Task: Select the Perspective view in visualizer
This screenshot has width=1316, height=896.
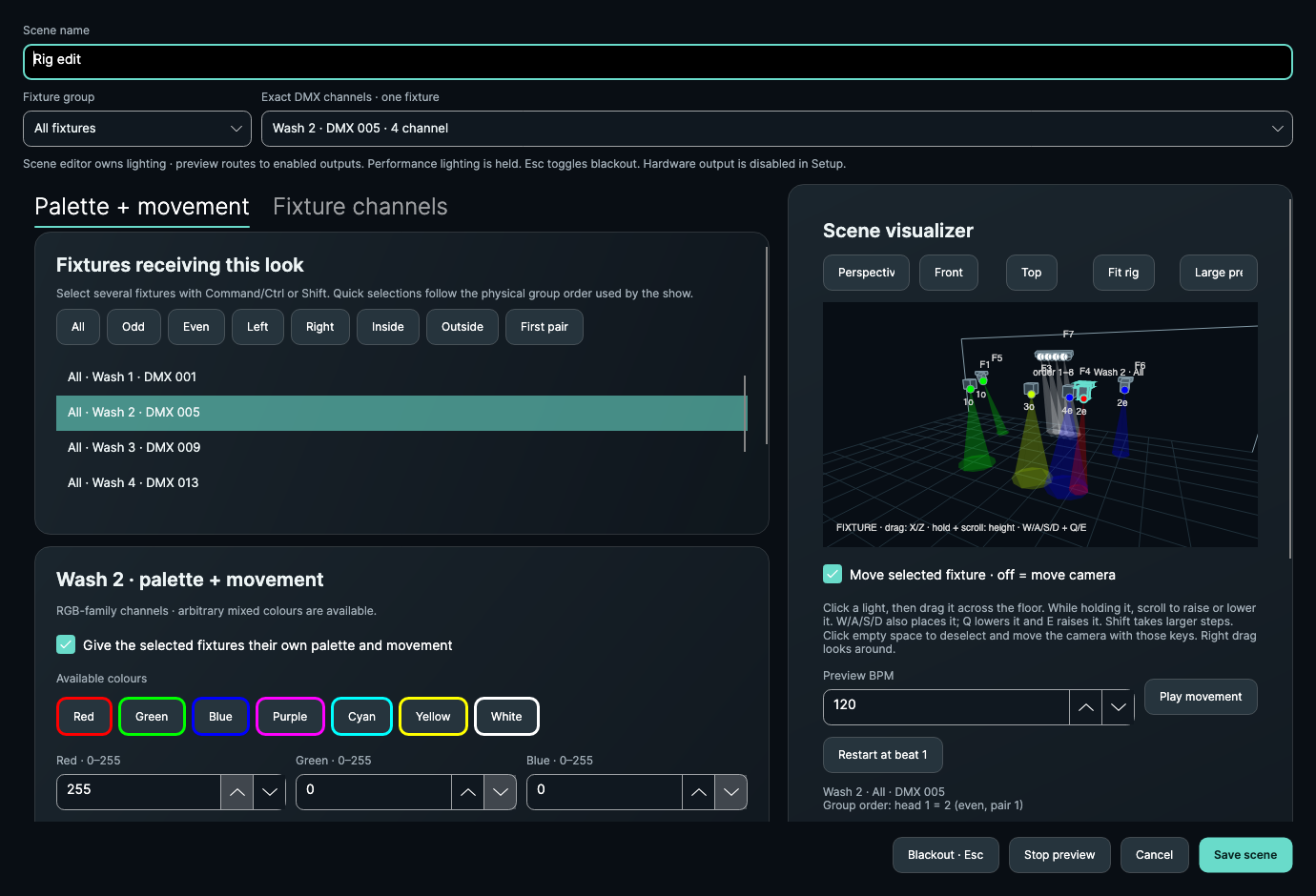Action: pos(867,273)
